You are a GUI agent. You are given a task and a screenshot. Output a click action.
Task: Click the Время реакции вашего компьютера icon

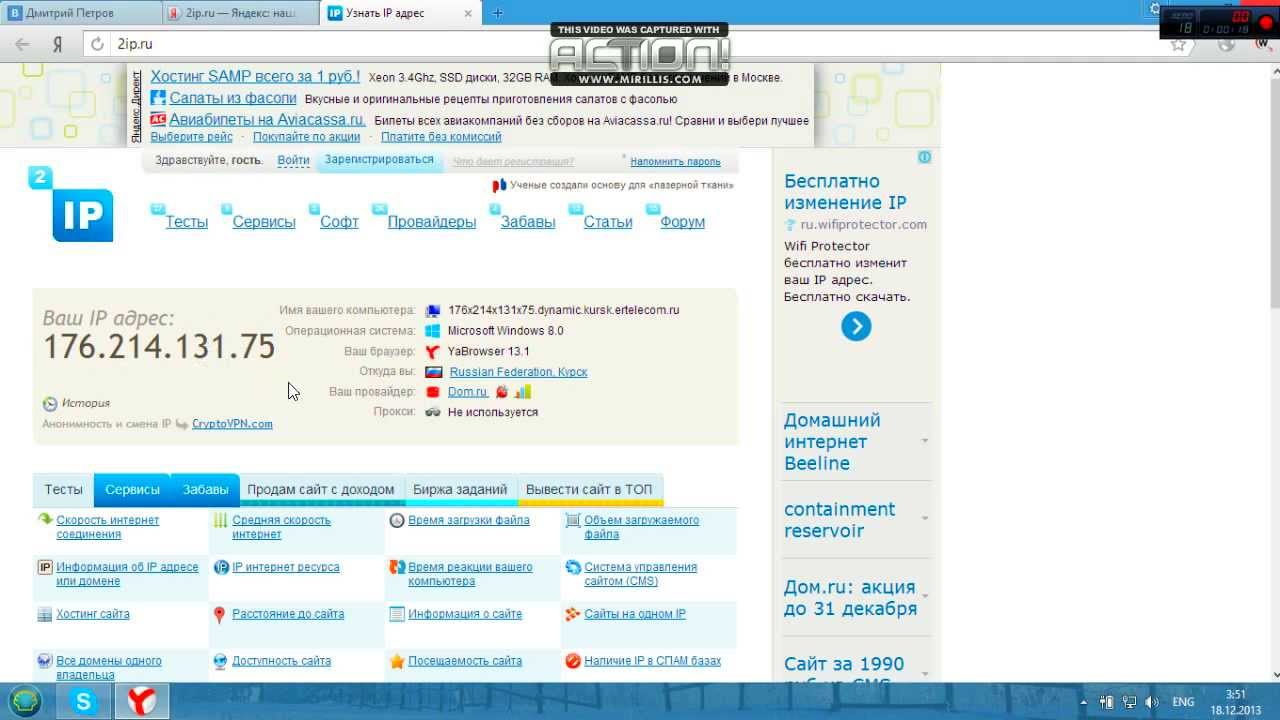397,567
